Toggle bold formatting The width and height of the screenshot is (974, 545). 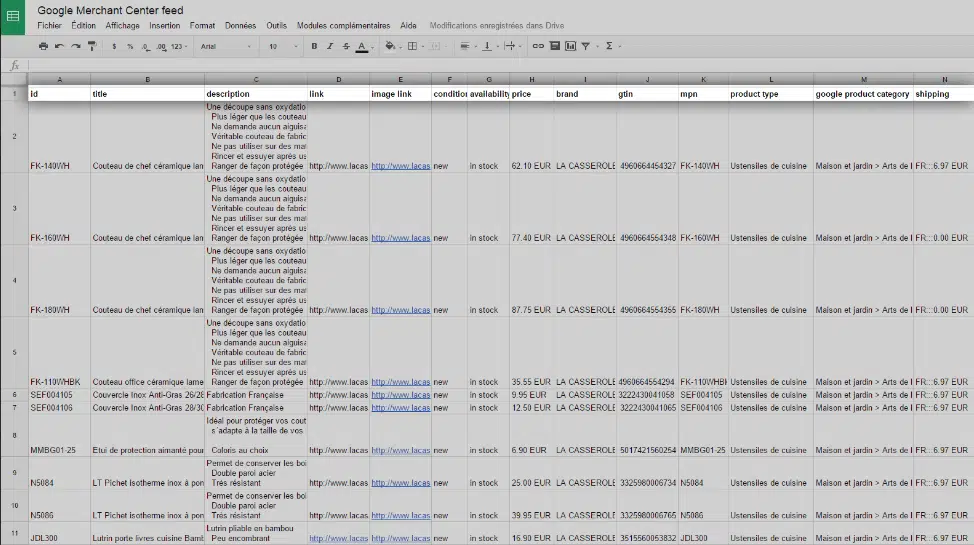click(314, 46)
